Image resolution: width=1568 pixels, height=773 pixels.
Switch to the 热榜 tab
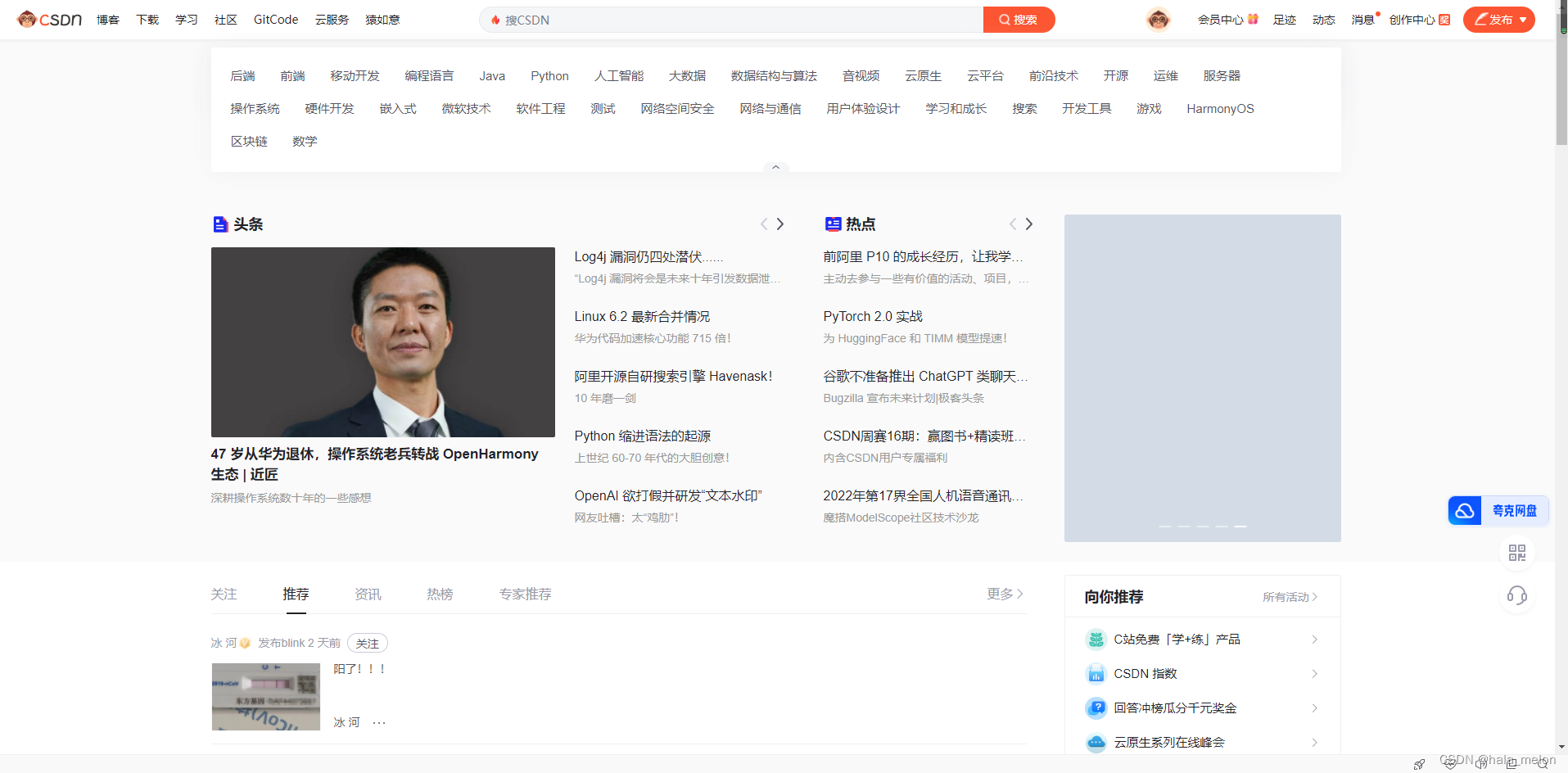440,594
